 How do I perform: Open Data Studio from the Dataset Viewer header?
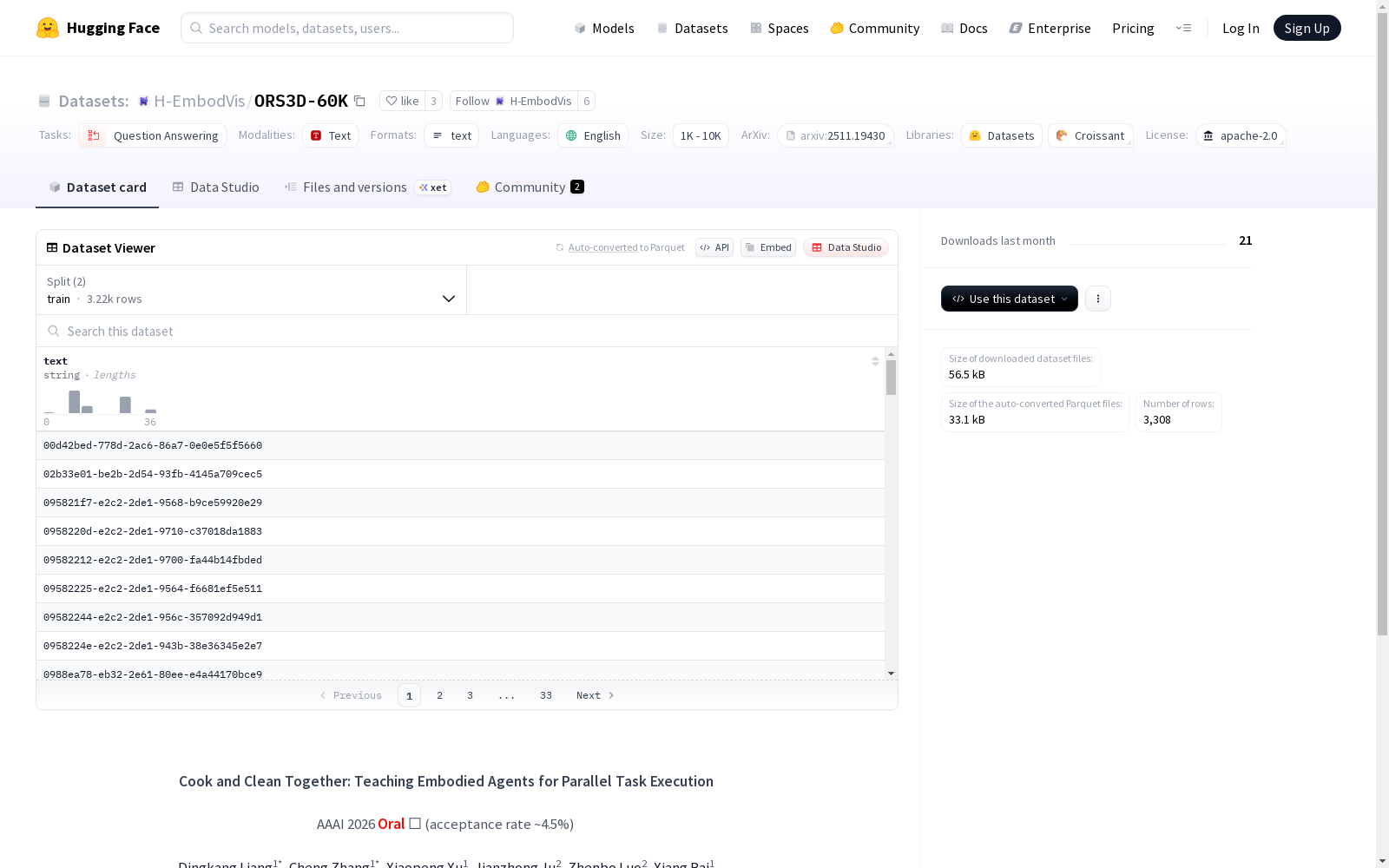[846, 247]
